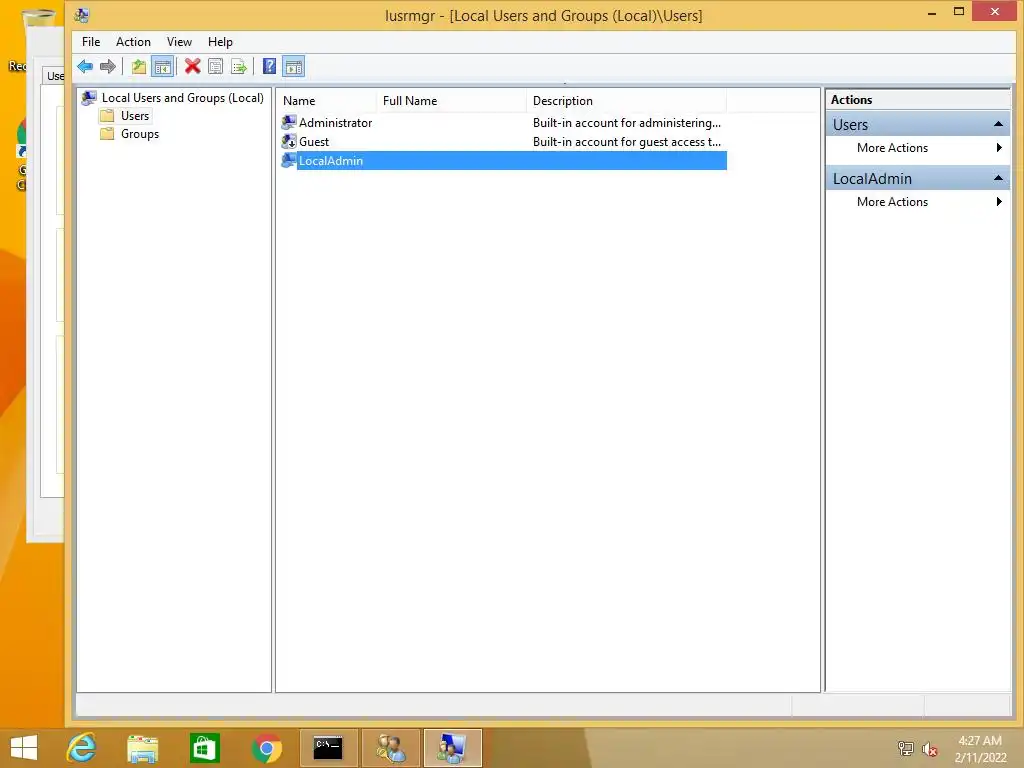Click the Local Users and Groups root icon
The height and width of the screenshot is (768, 1024).
pos(89,98)
